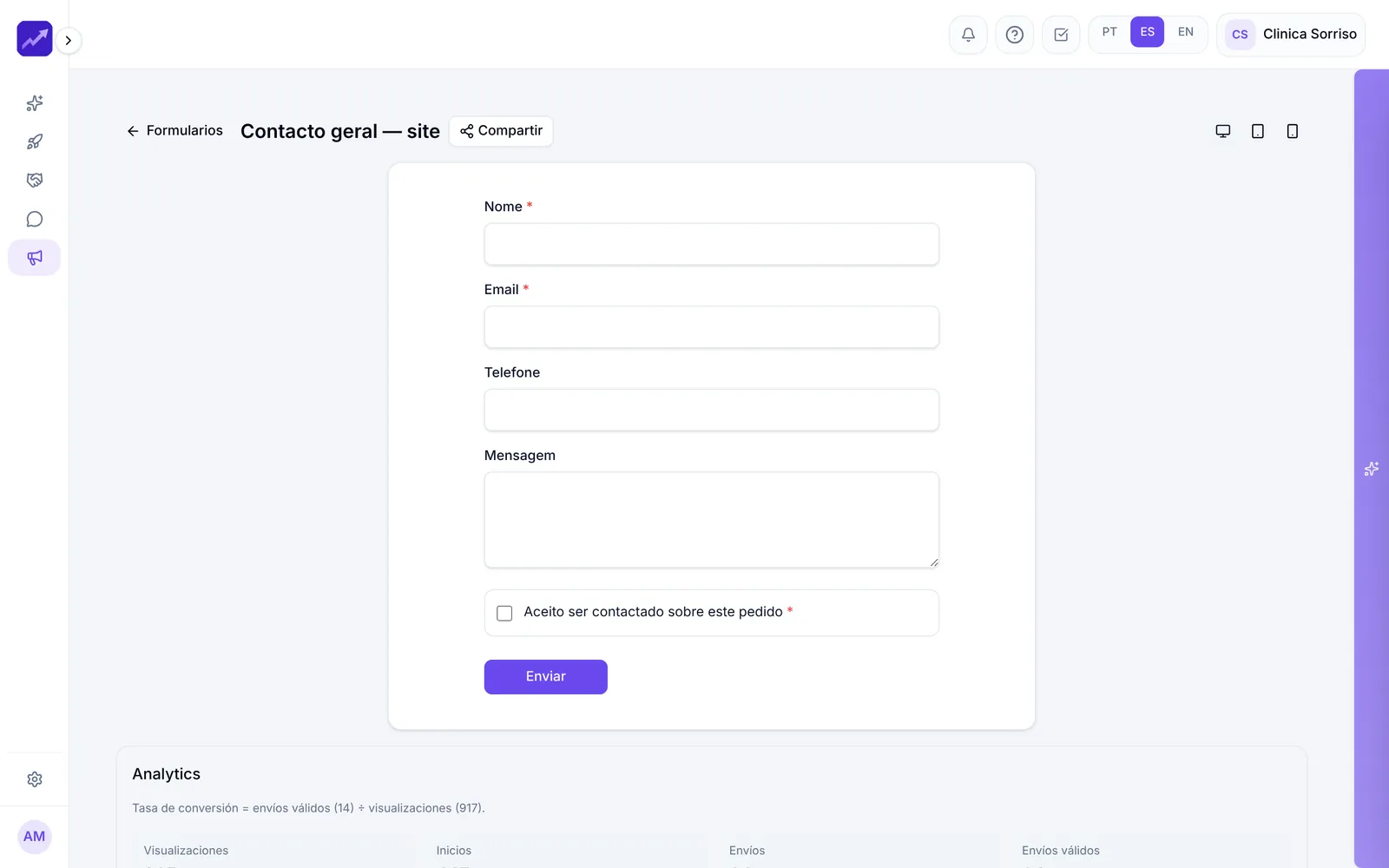Open the chat bubble sidebar item

pyautogui.click(x=35, y=220)
